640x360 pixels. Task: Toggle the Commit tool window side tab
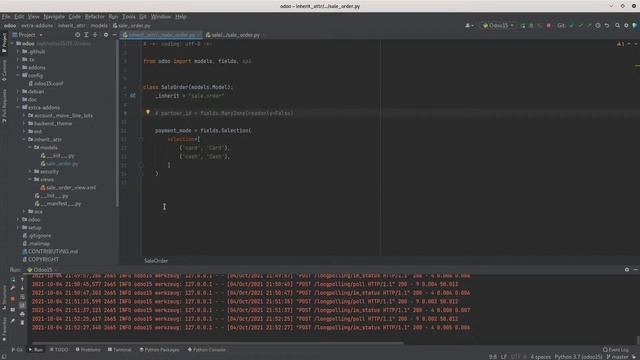click(4, 71)
